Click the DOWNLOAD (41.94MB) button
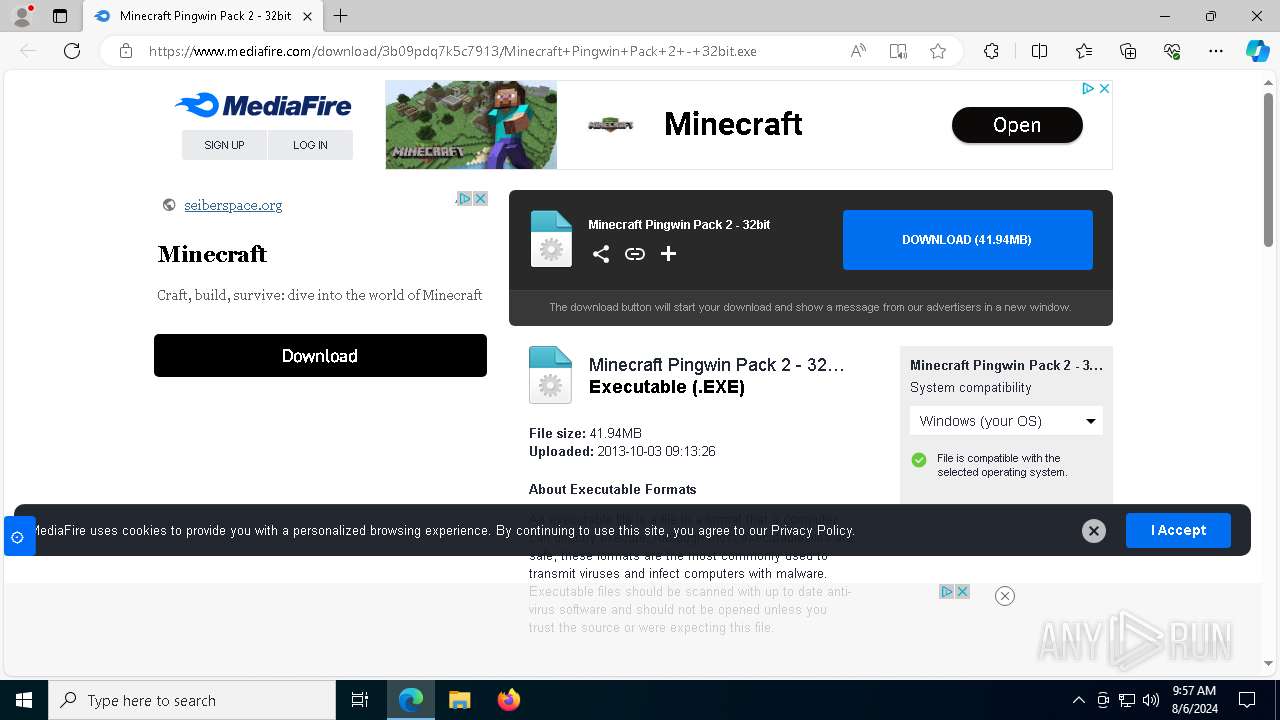The width and height of the screenshot is (1280, 720). tap(967, 240)
